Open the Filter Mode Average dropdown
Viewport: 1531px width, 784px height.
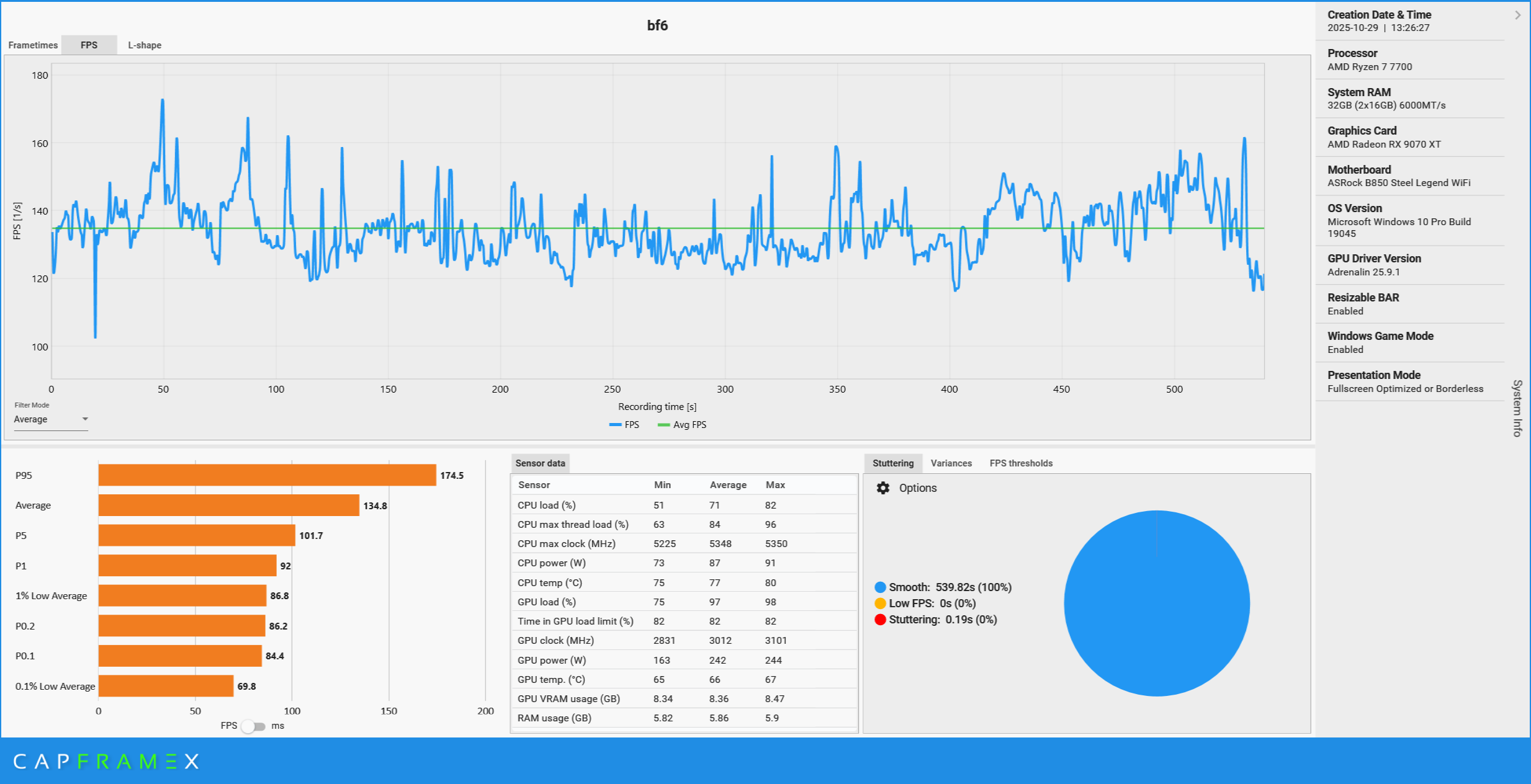pos(51,419)
